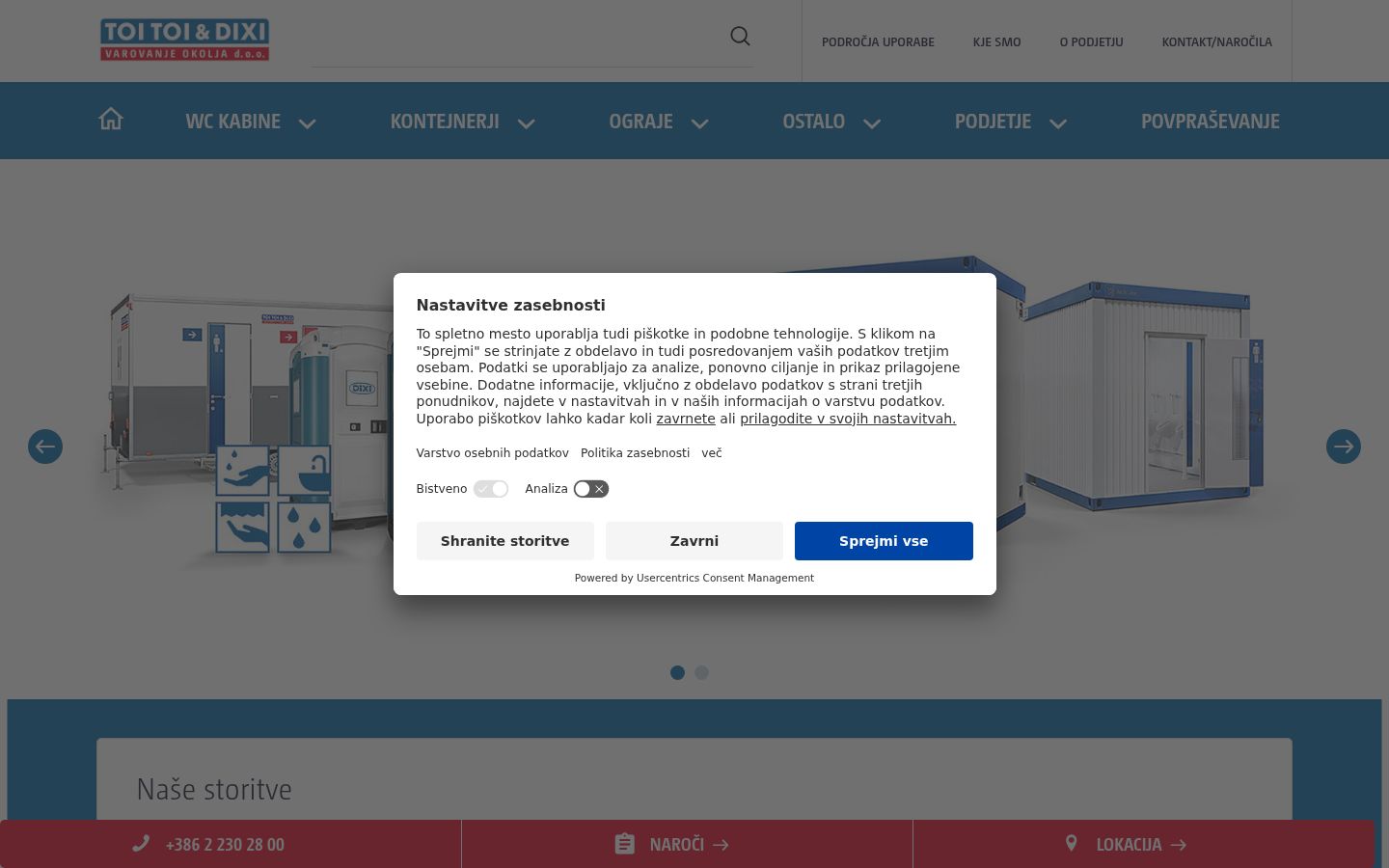This screenshot has width=1389, height=868.
Task: Click the LOKACIJA link in bottom bar
Action: pos(1129,845)
